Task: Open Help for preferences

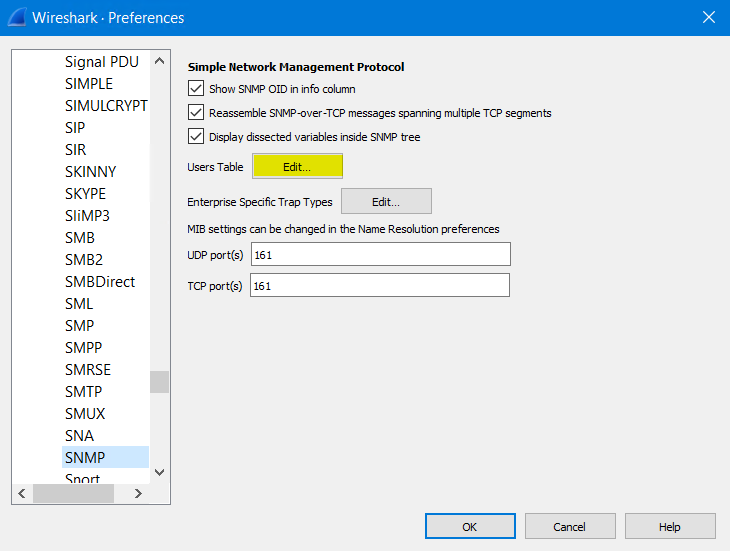Action: (x=669, y=526)
